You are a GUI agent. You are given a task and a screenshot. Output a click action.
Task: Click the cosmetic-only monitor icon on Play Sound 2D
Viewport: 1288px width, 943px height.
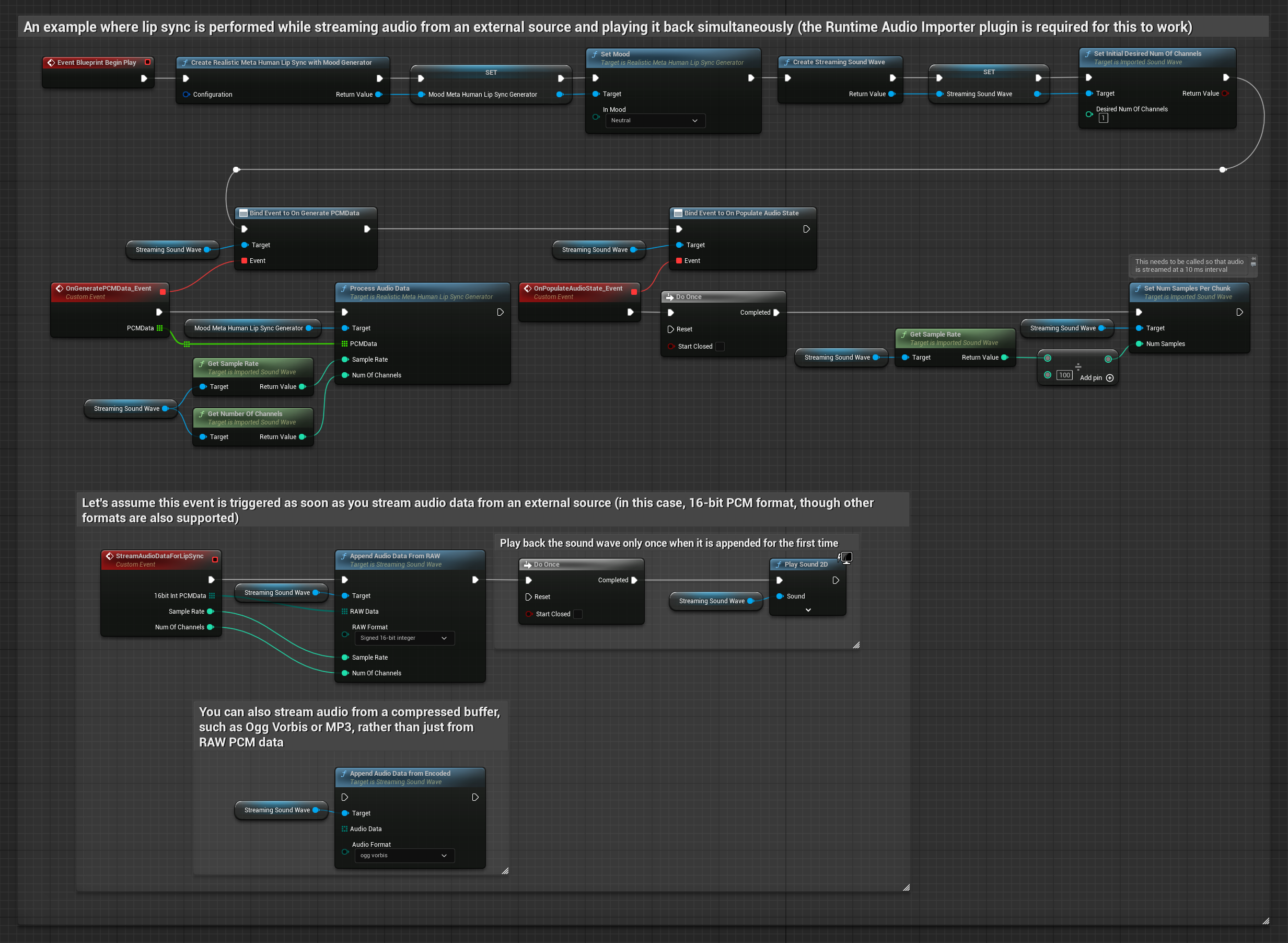[846, 557]
